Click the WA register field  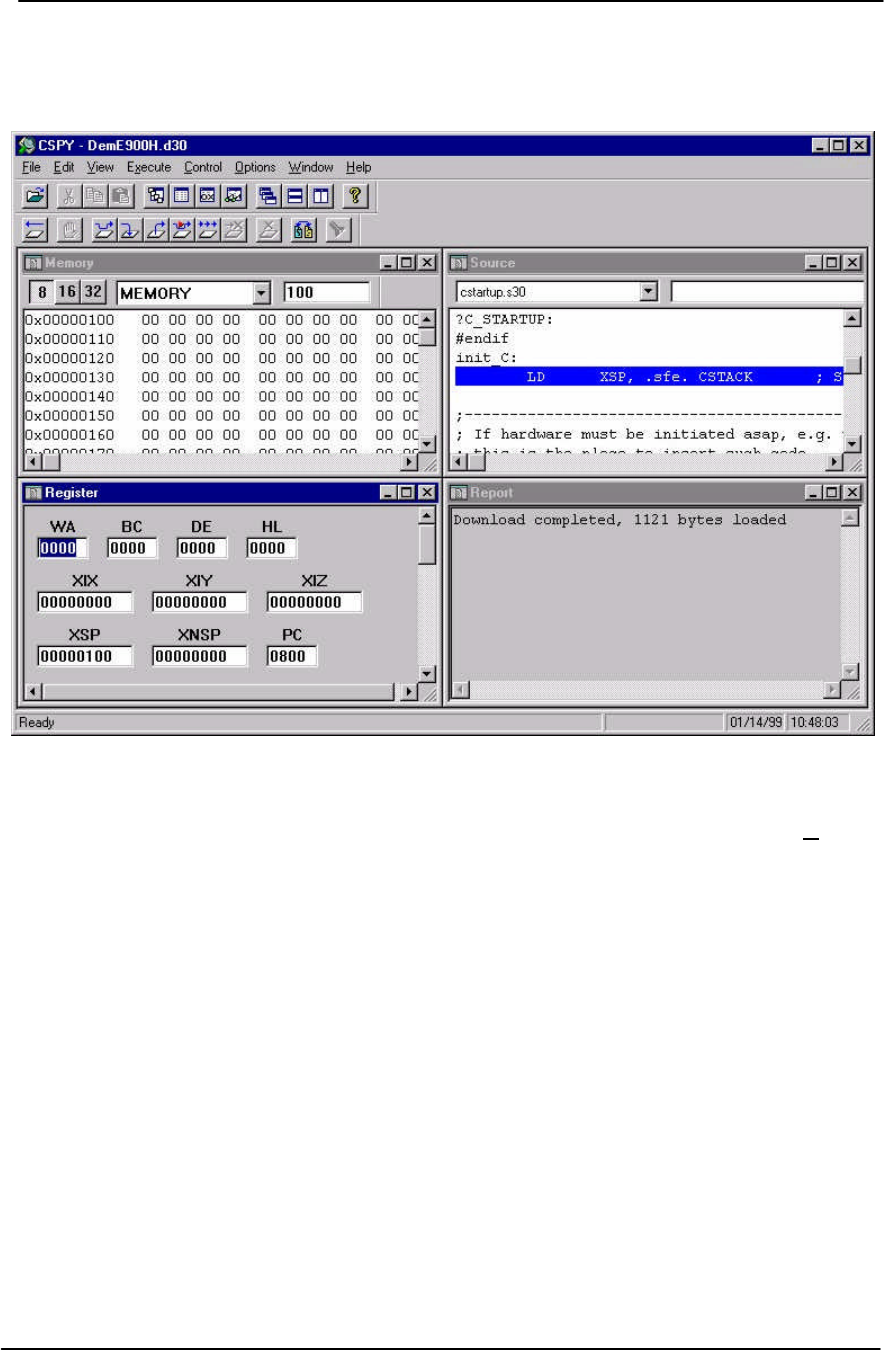(x=63, y=548)
